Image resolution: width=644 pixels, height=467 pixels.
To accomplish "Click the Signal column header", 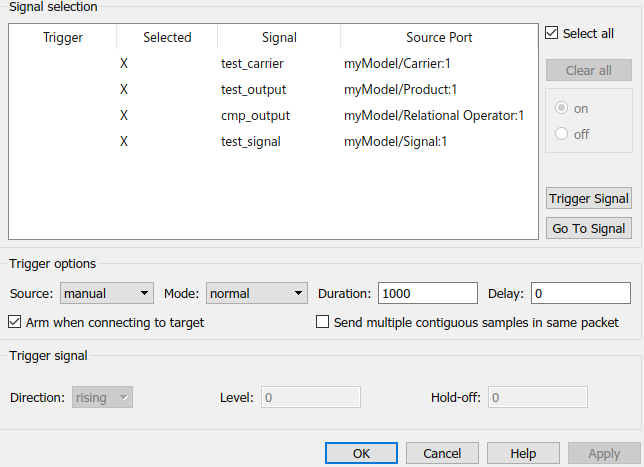I will [279, 38].
